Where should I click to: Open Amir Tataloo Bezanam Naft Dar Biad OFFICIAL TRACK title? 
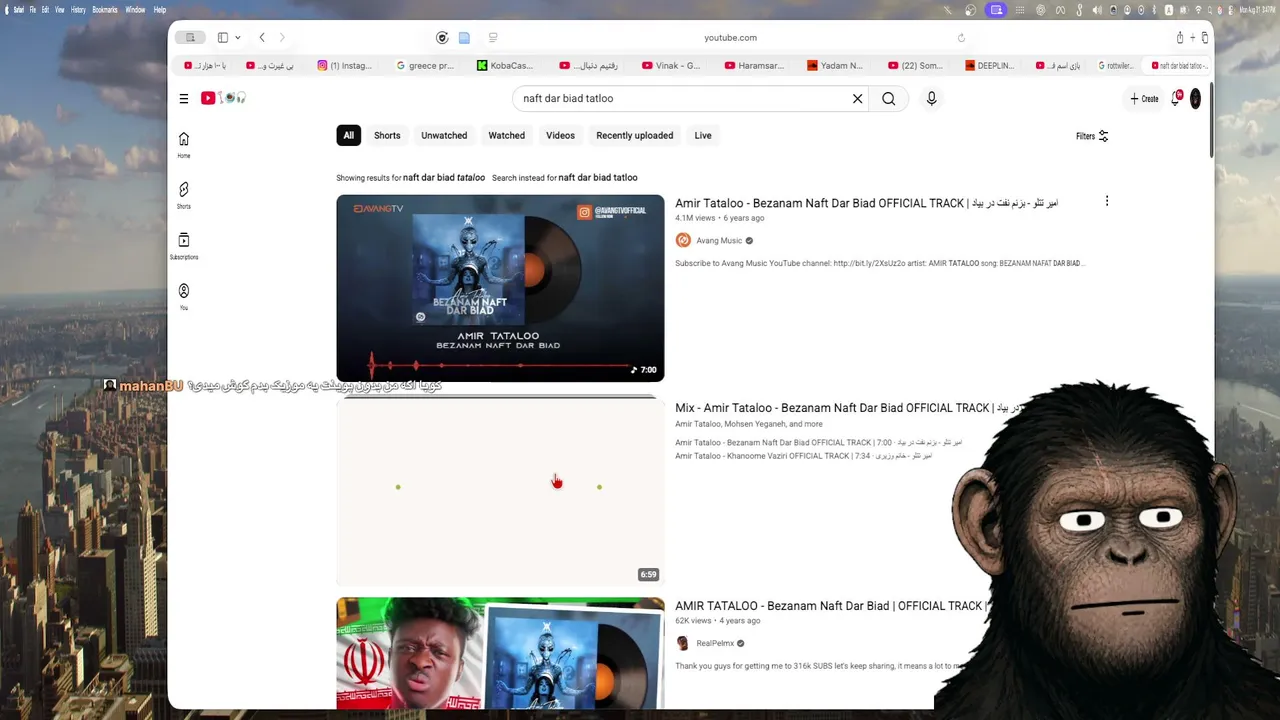point(866,203)
